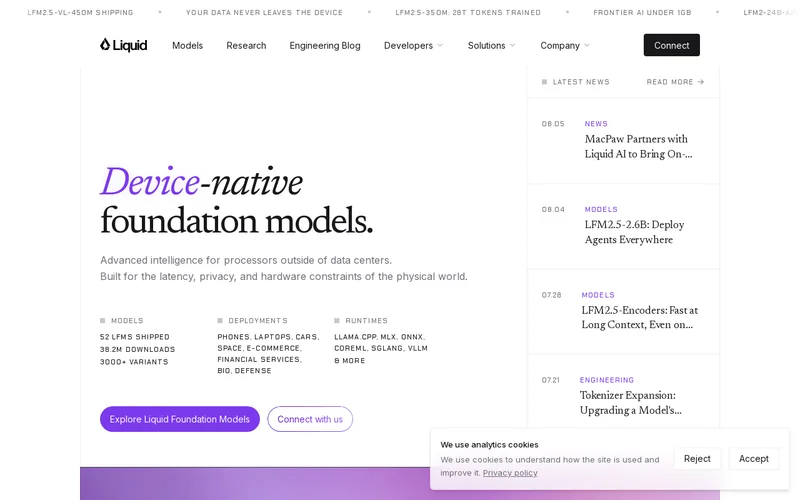Reject analytics cookies
Viewport: 800px width, 500px height.
697,459
